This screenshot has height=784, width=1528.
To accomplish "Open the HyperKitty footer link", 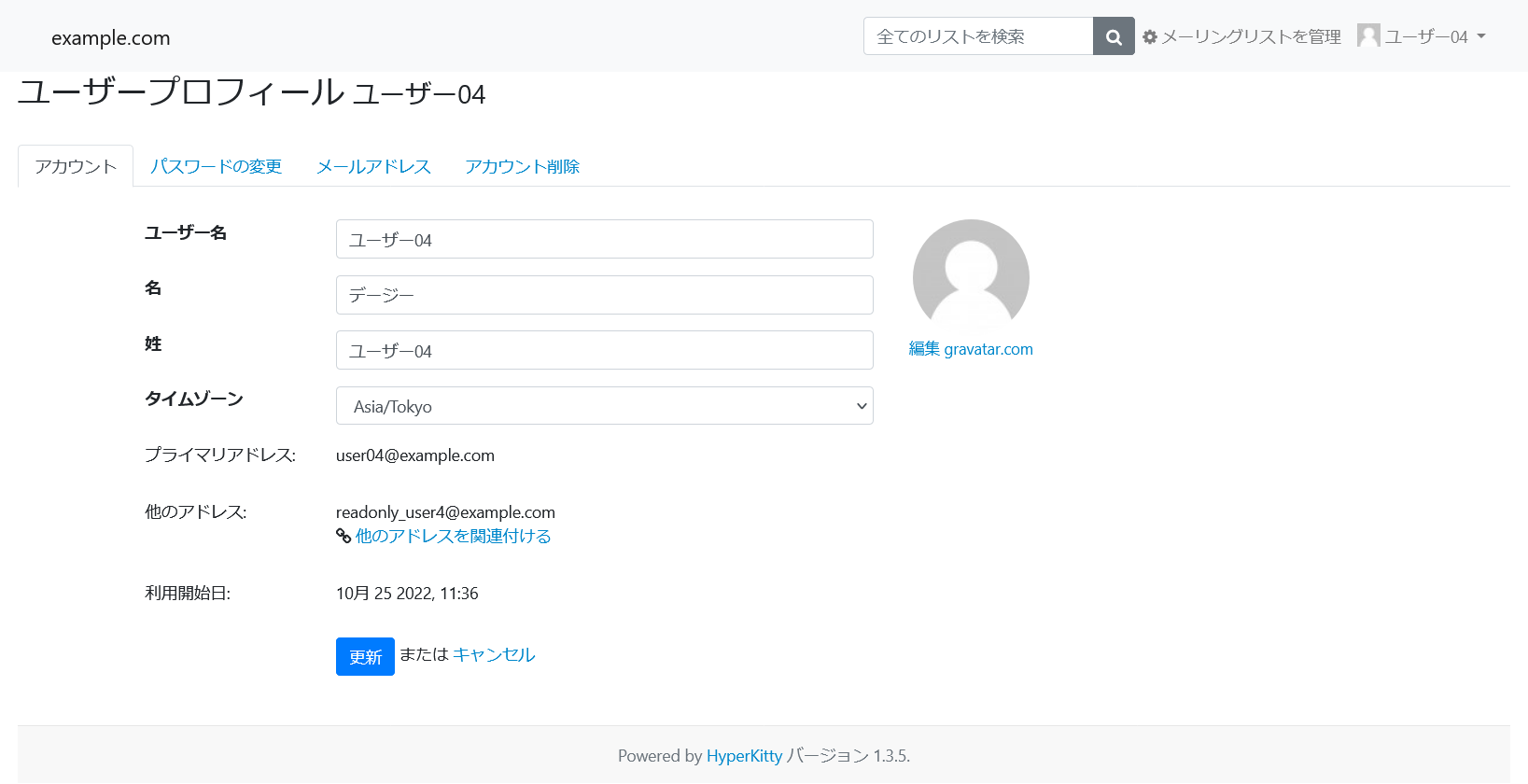I will pyautogui.click(x=744, y=756).
